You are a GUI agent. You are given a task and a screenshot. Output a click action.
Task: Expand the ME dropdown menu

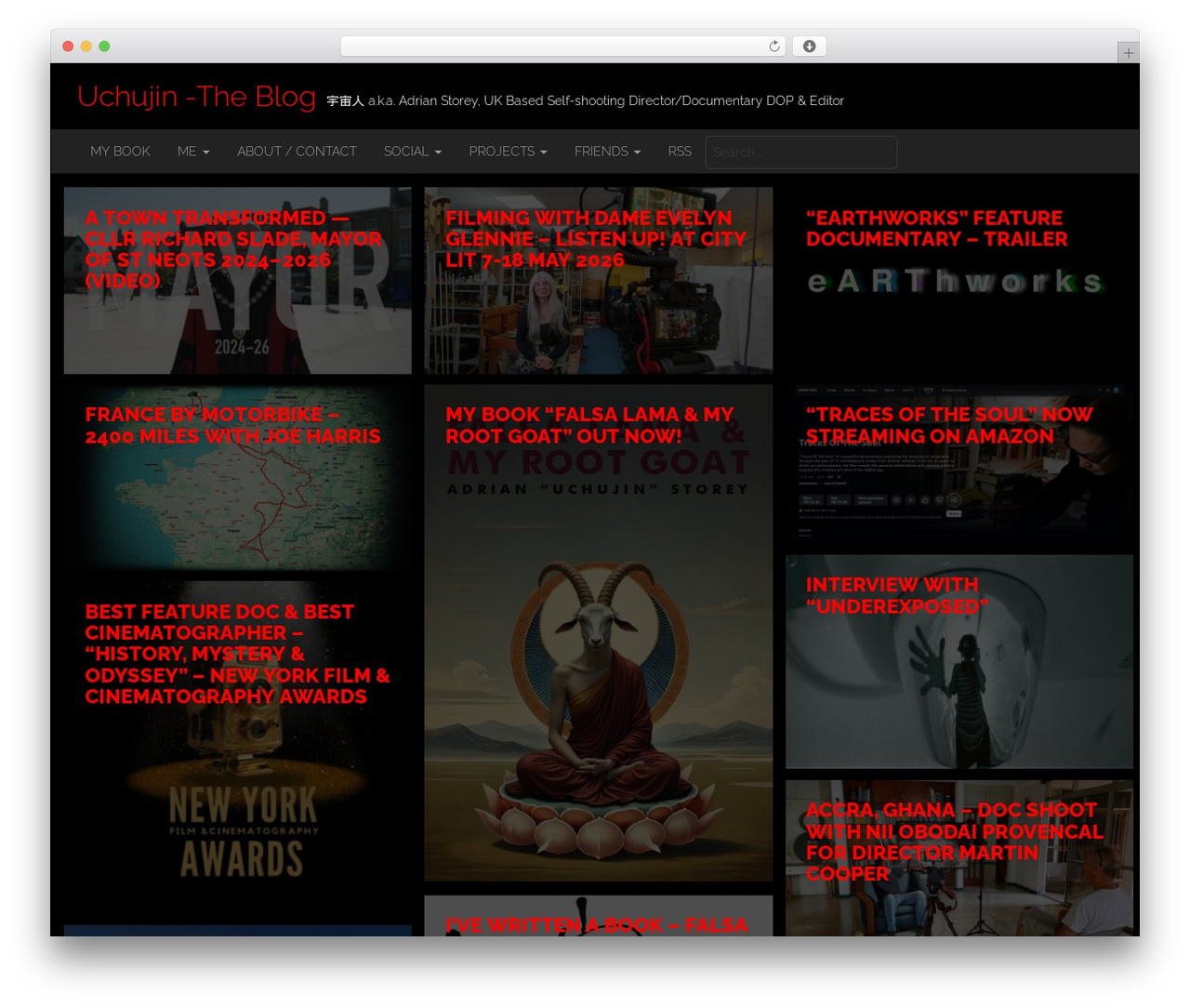click(193, 152)
